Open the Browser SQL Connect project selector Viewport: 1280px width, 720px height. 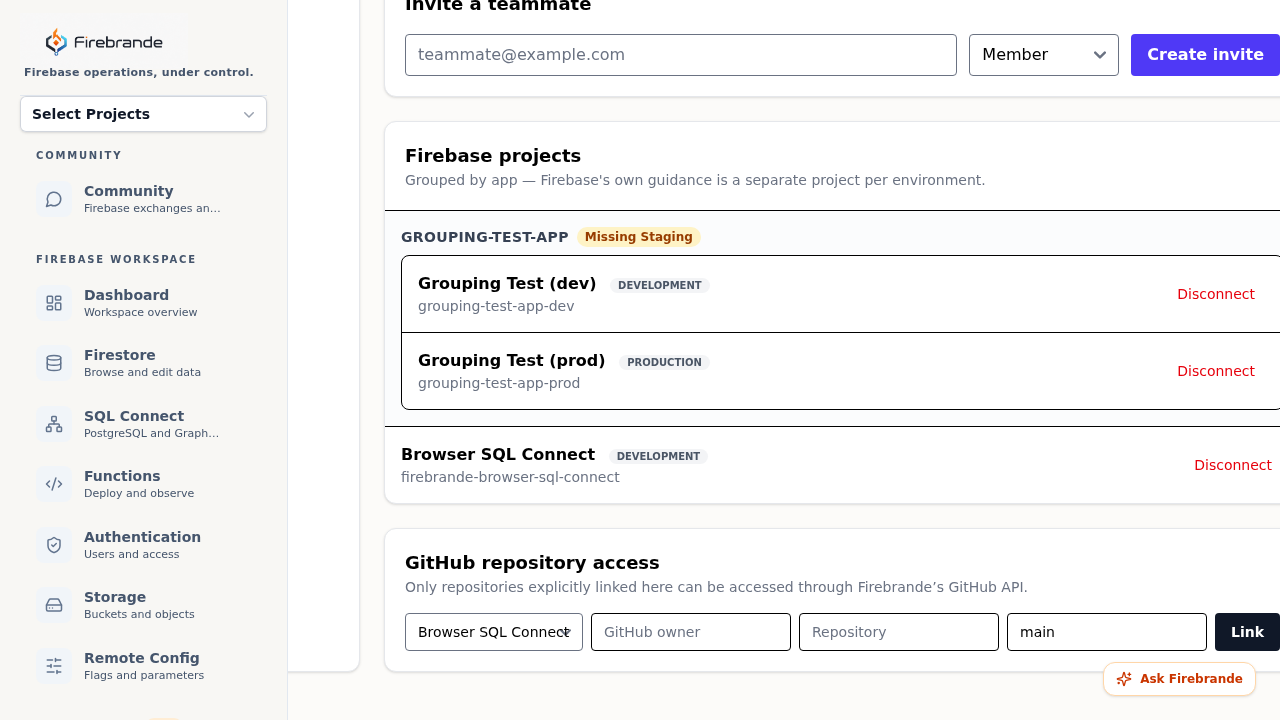[494, 632]
